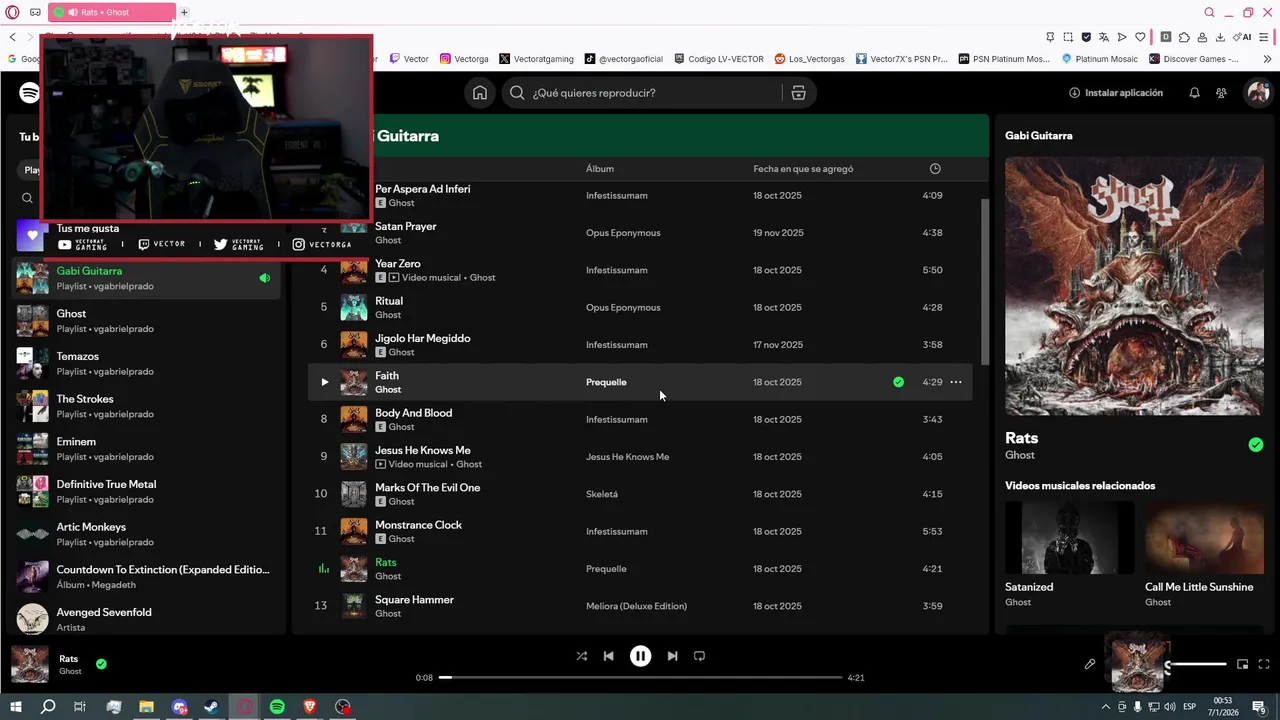1280x720 pixels.
Task: Open a new browser tab with plus icon
Action: [x=184, y=12]
